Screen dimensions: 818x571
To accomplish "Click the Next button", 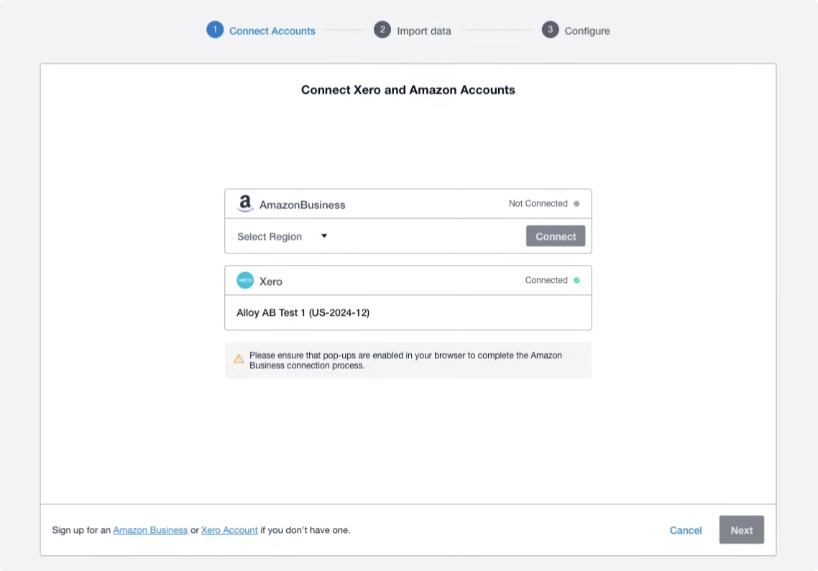I will pyautogui.click(x=741, y=530).
